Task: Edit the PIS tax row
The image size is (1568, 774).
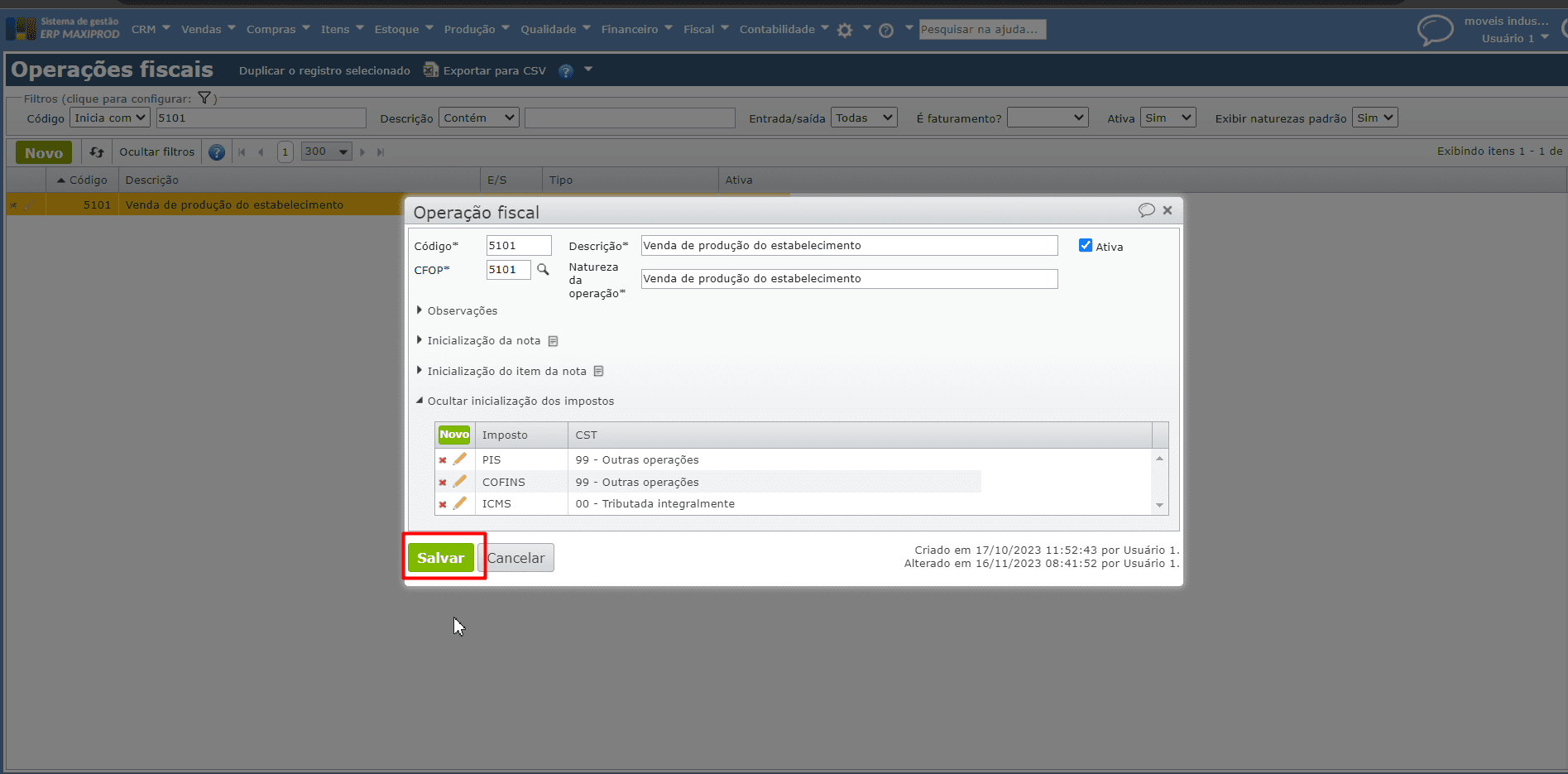Action: coord(460,459)
